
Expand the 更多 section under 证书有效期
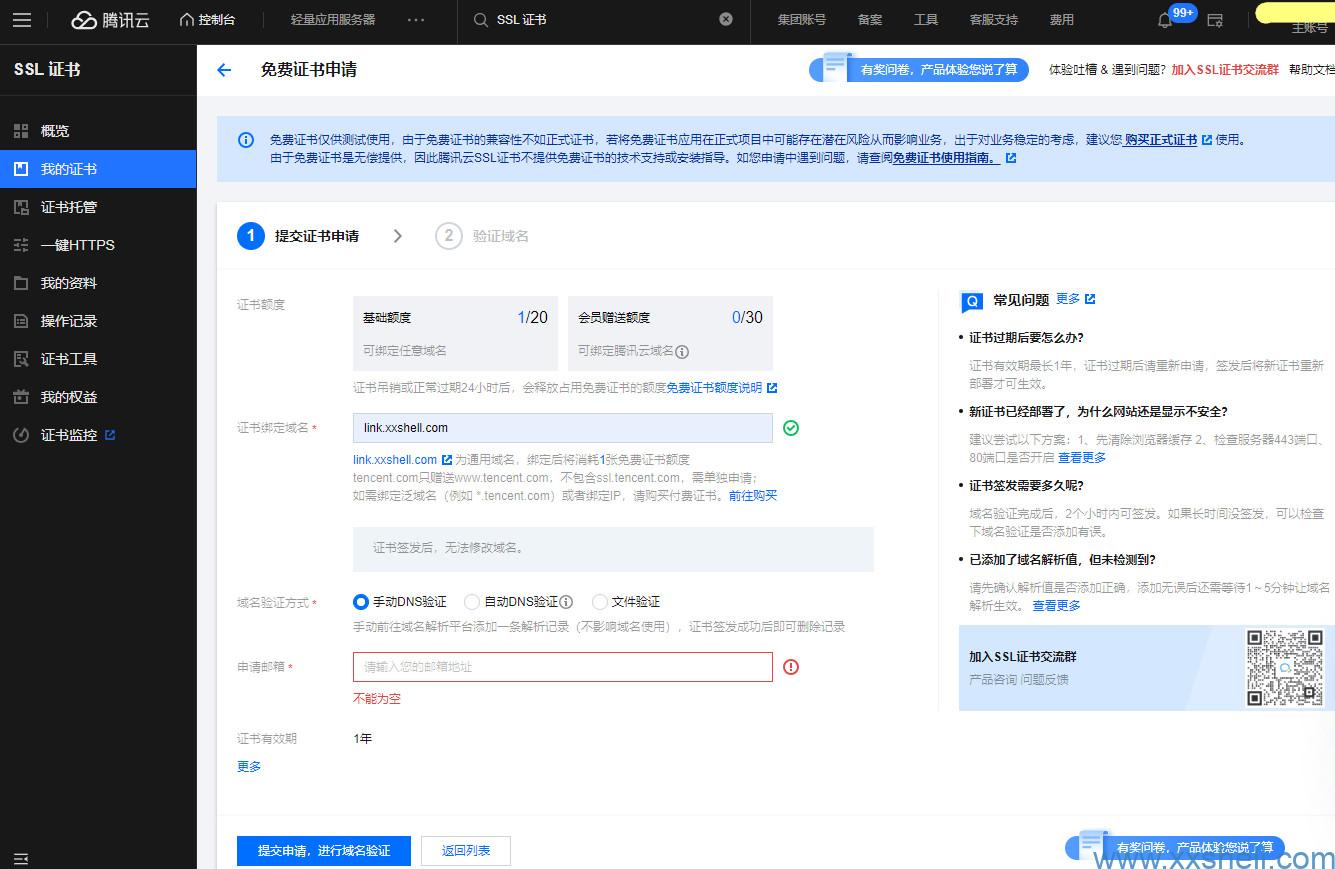click(x=249, y=766)
